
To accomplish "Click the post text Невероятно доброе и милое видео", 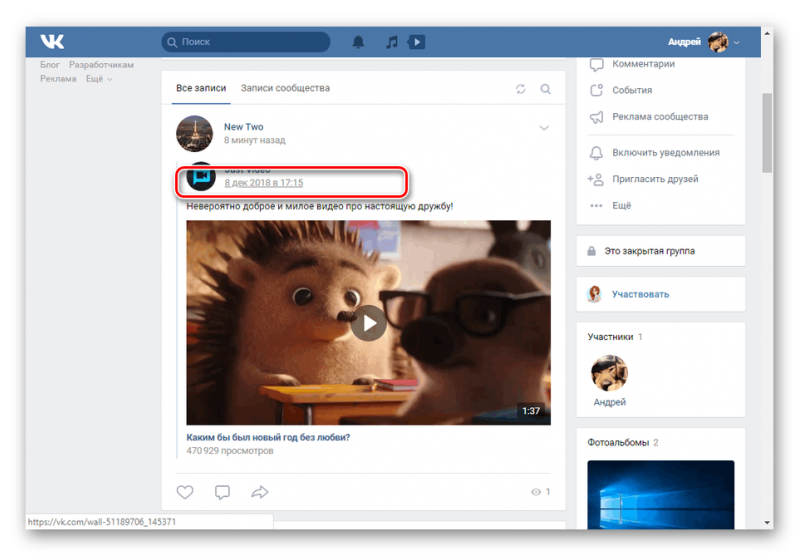I will click(319, 206).
